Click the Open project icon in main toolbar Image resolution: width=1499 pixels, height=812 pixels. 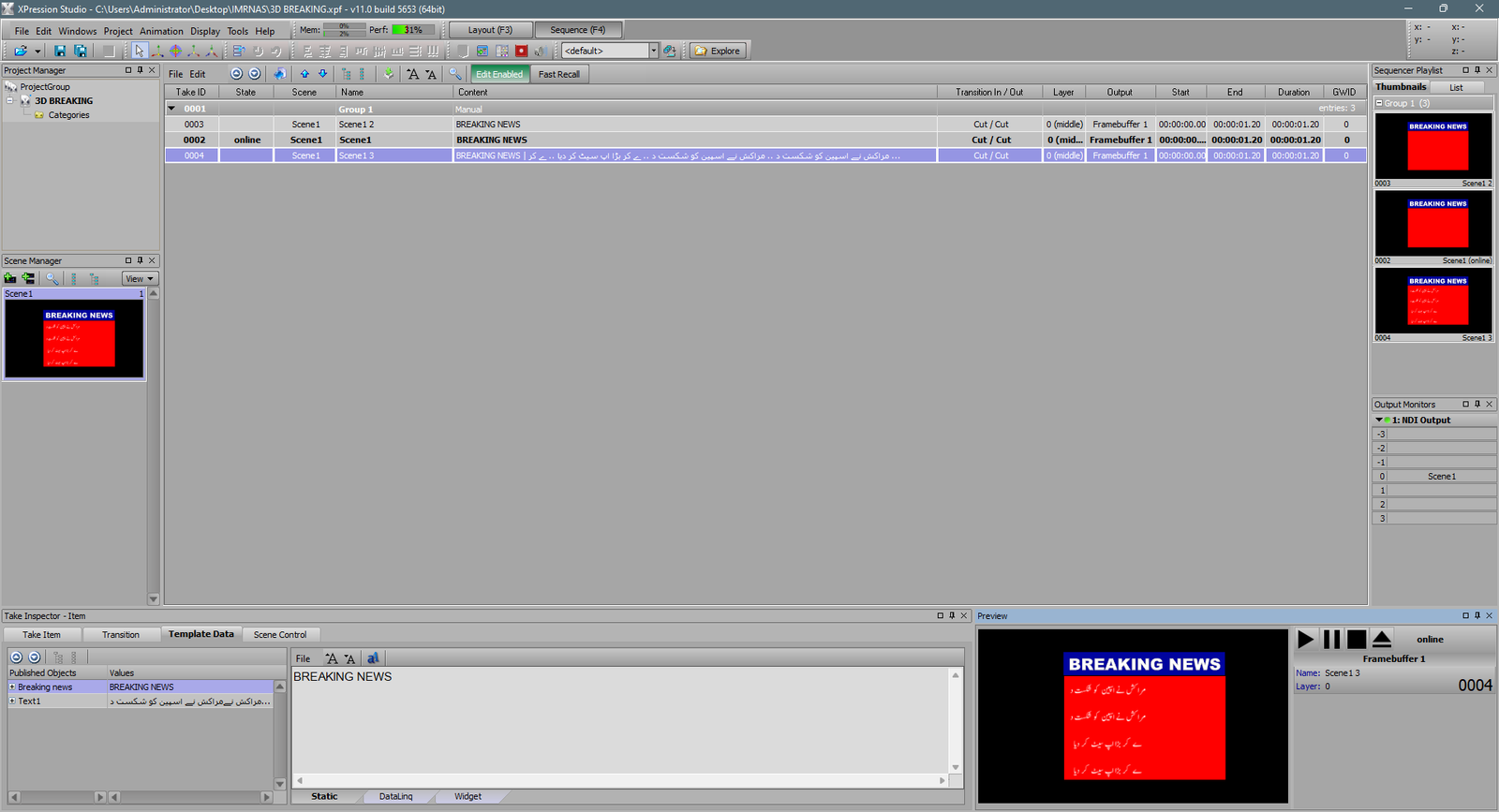(x=21, y=51)
